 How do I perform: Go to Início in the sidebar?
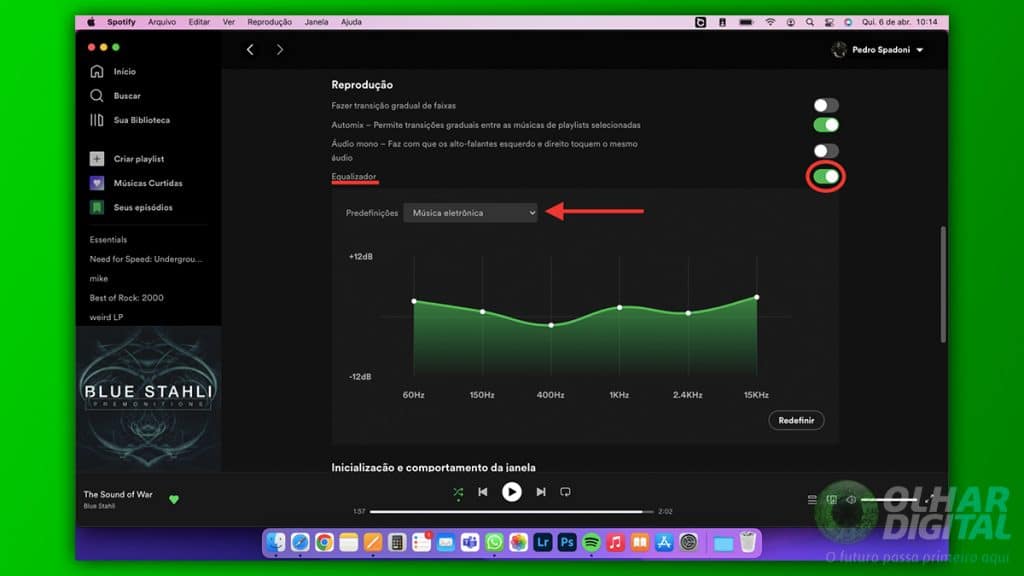(x=112, y=71)
